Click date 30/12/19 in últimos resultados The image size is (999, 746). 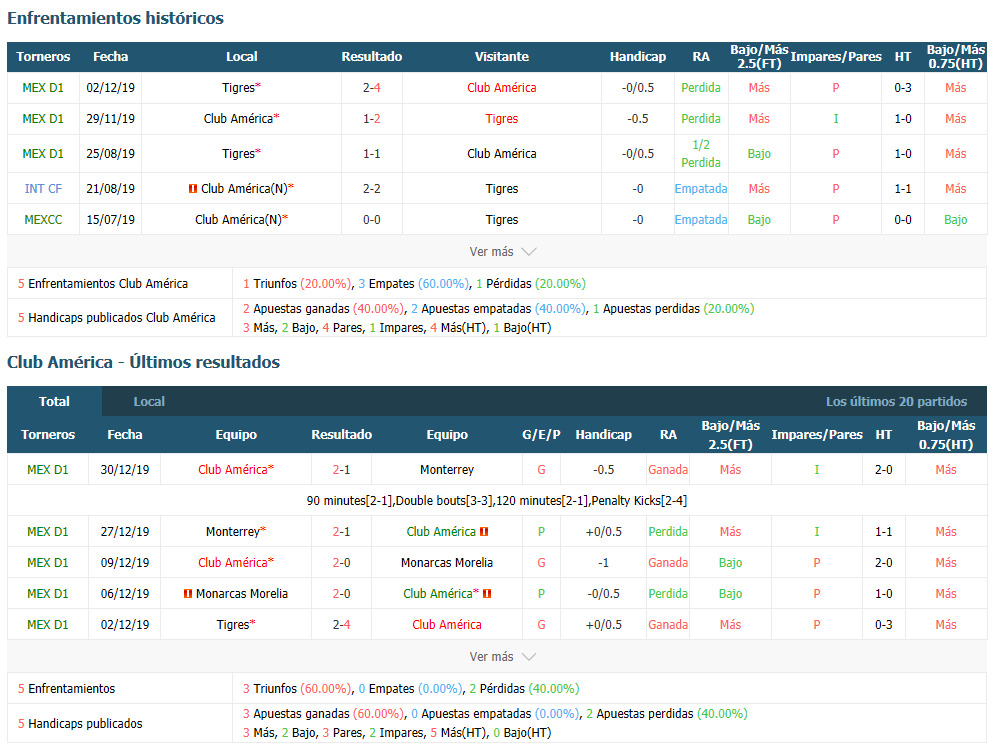[124, 470]
